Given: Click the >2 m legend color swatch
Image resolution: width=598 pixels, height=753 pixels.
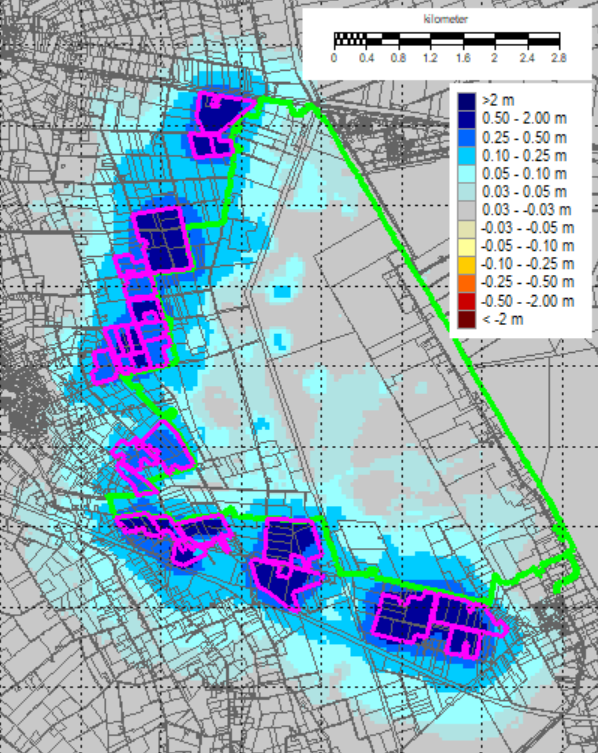Looking at the screenshot, I should (x=466, y=101).
